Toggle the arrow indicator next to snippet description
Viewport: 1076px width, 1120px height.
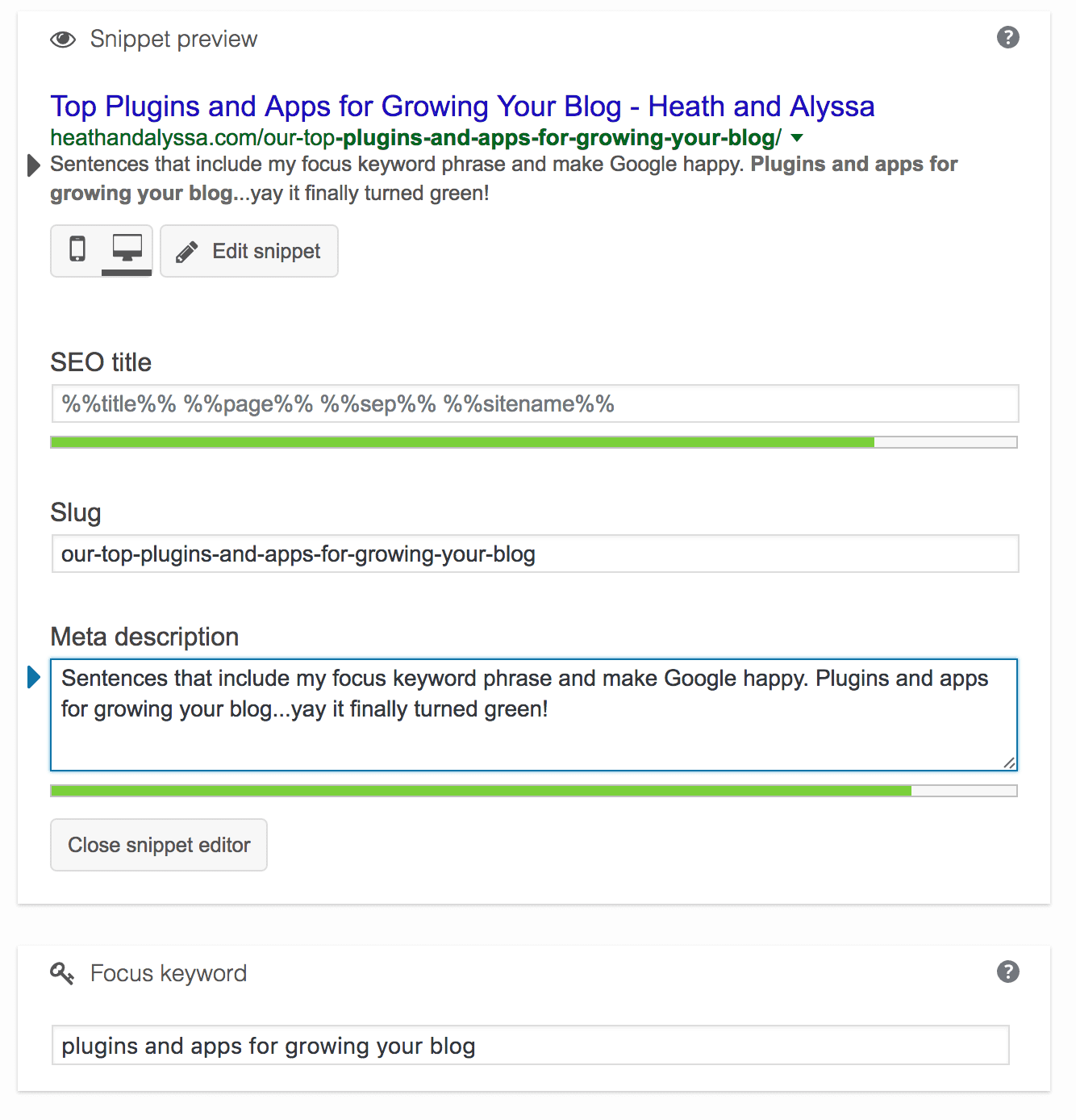click(x=33, y=165)
